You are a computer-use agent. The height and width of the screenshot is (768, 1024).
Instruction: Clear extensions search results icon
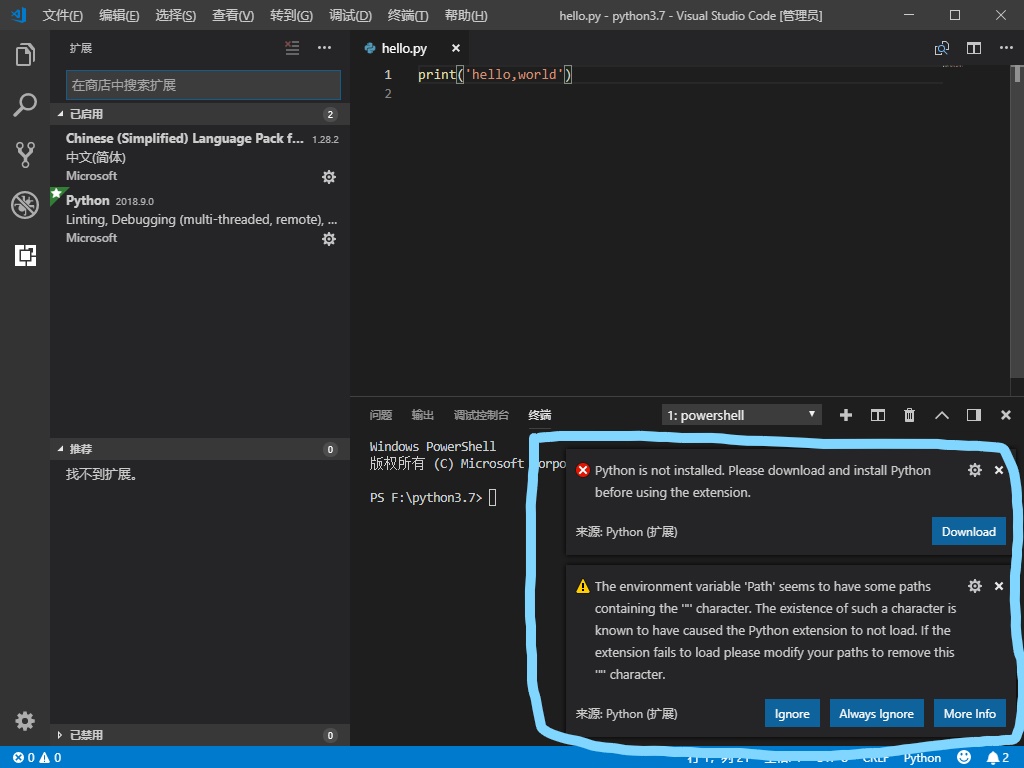292,48
